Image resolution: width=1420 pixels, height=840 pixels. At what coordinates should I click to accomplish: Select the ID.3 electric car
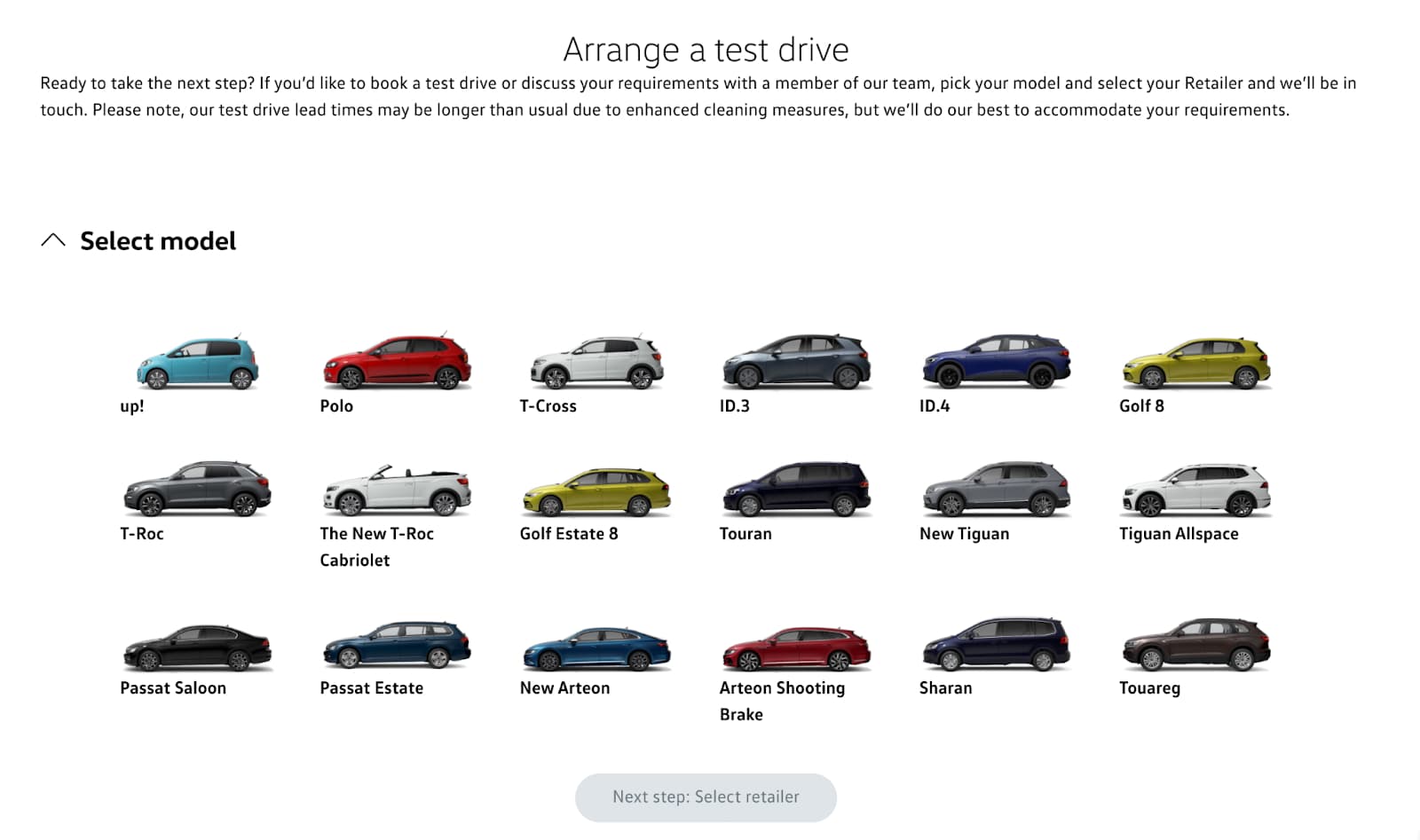click(796, 362)
